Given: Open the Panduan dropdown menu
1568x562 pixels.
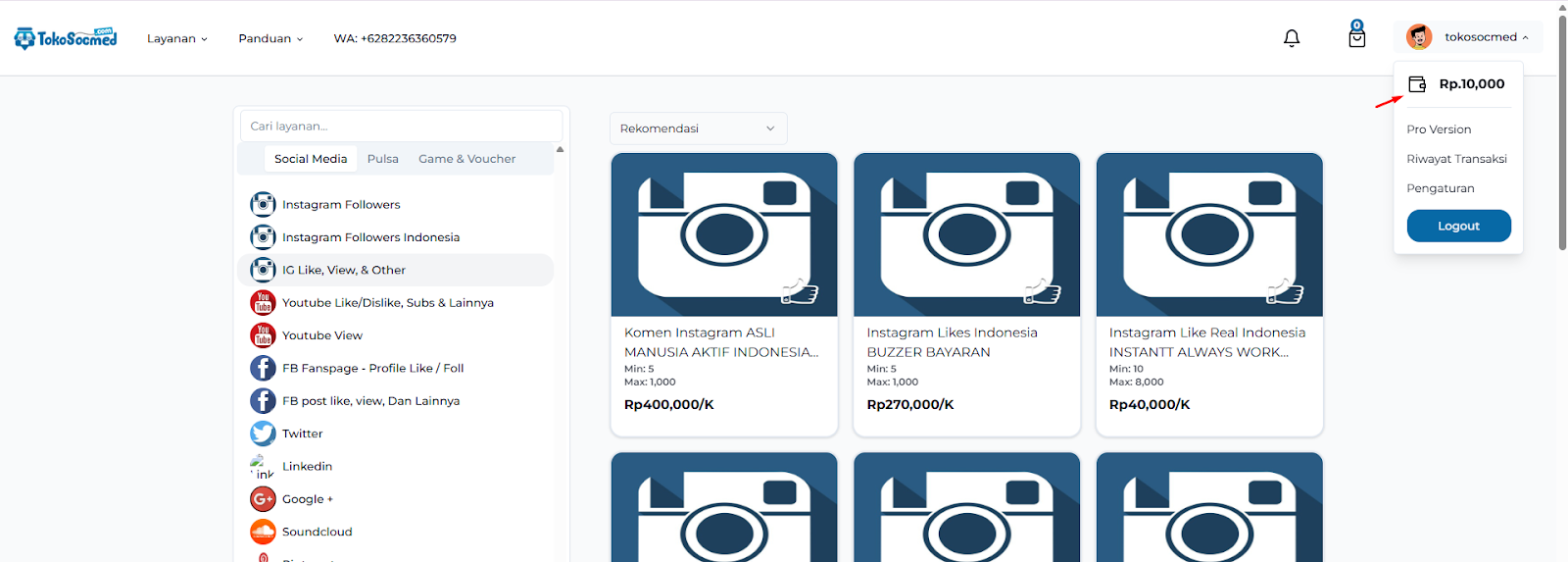Looking at the screenshot, I should point(270,38).
